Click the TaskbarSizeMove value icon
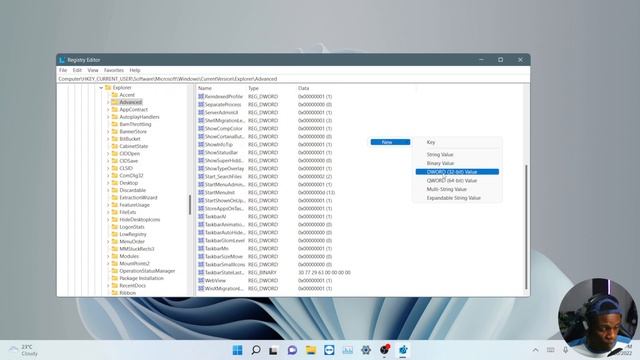 [201, 256]
